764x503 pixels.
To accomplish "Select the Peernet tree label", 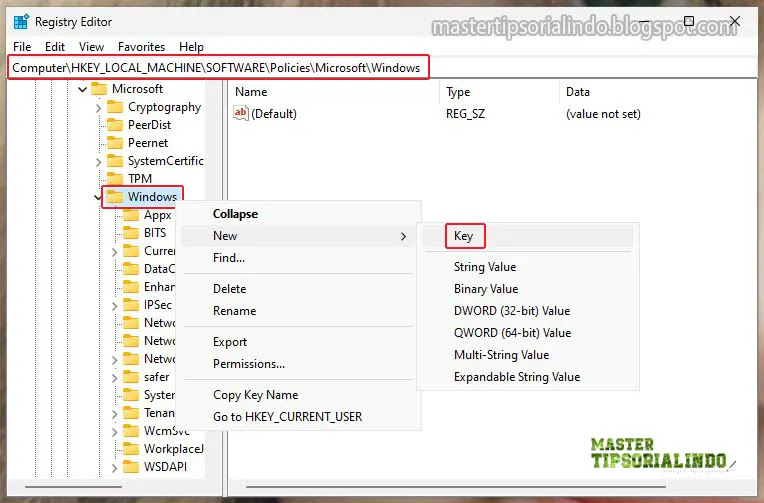I will coord(148,143).
